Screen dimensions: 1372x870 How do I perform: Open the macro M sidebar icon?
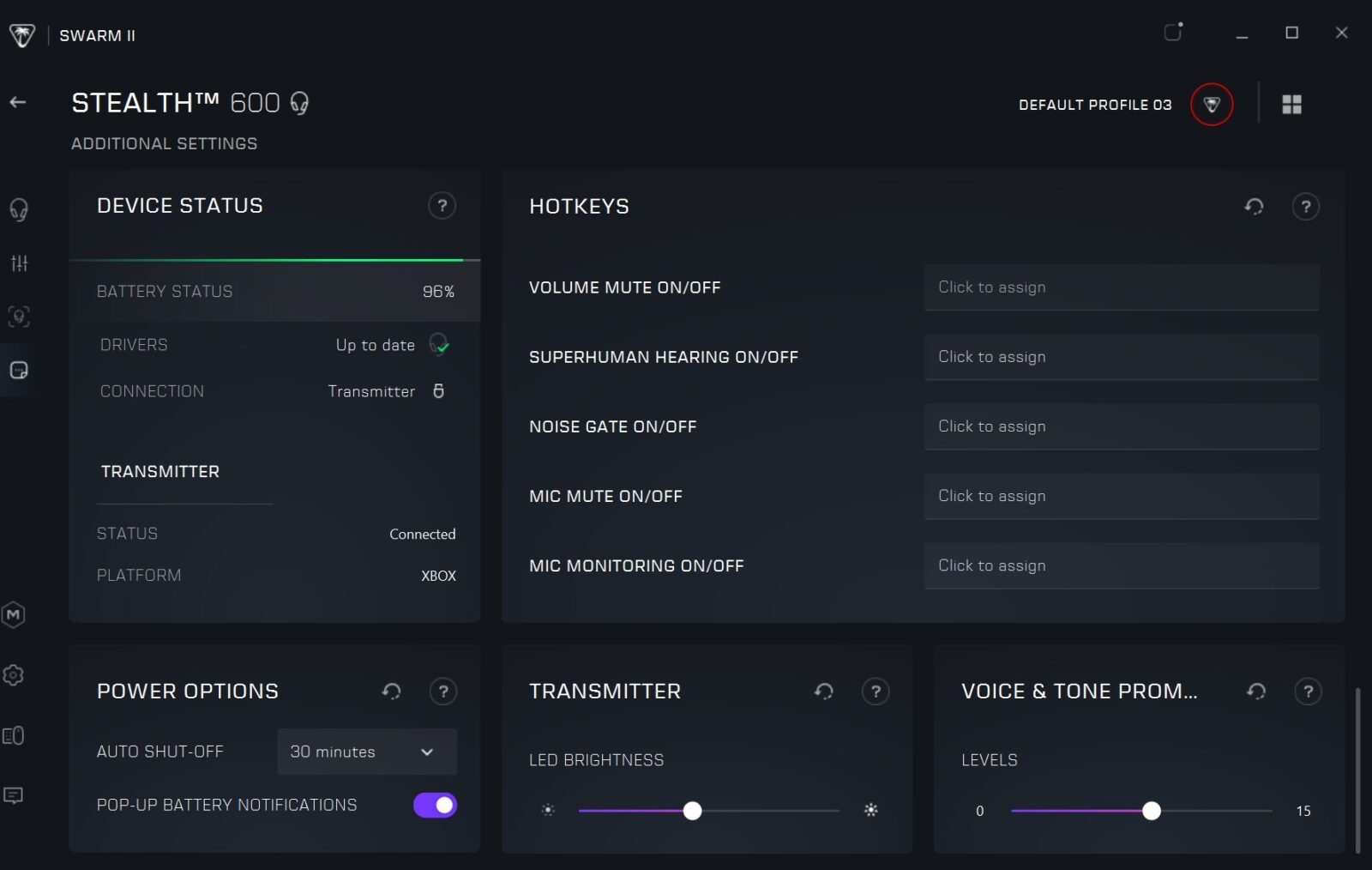[14, 614]
